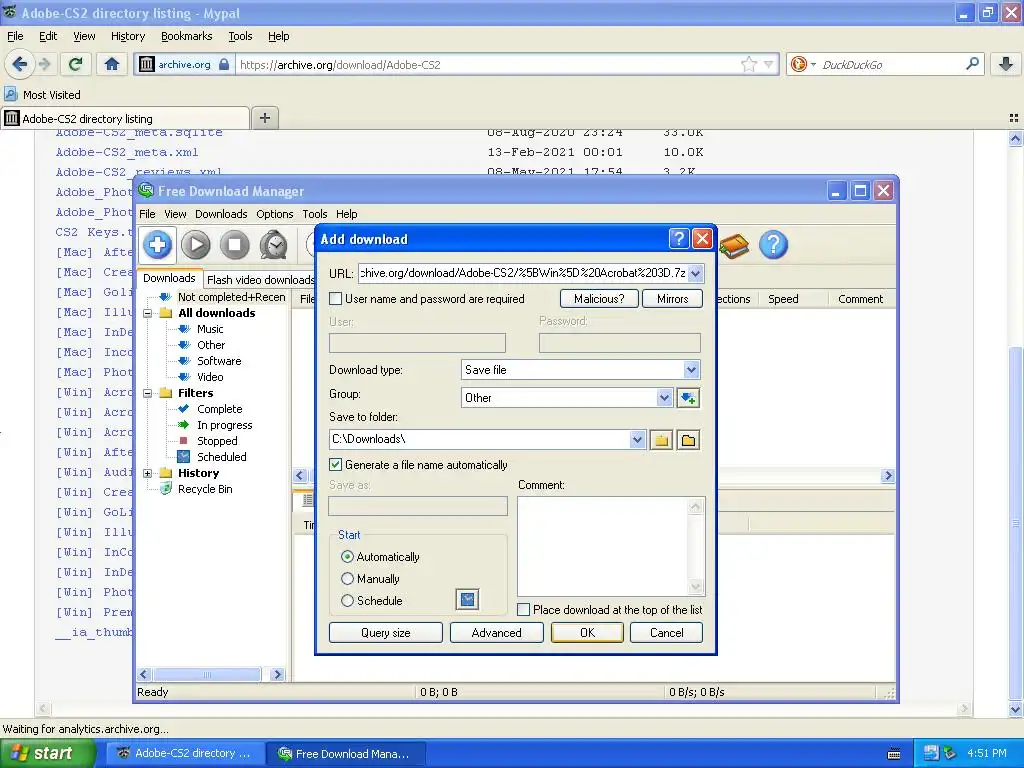The image size is (1024, 768).
Task: Bookmark this page with star icon
Action: point(748,64)
